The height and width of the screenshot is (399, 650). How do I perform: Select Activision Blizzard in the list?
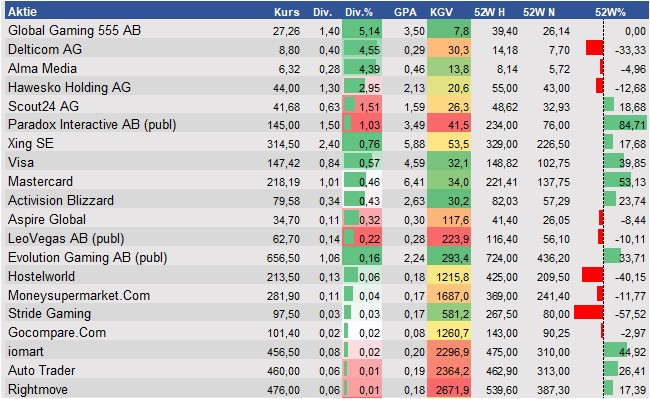click(61, 200)
